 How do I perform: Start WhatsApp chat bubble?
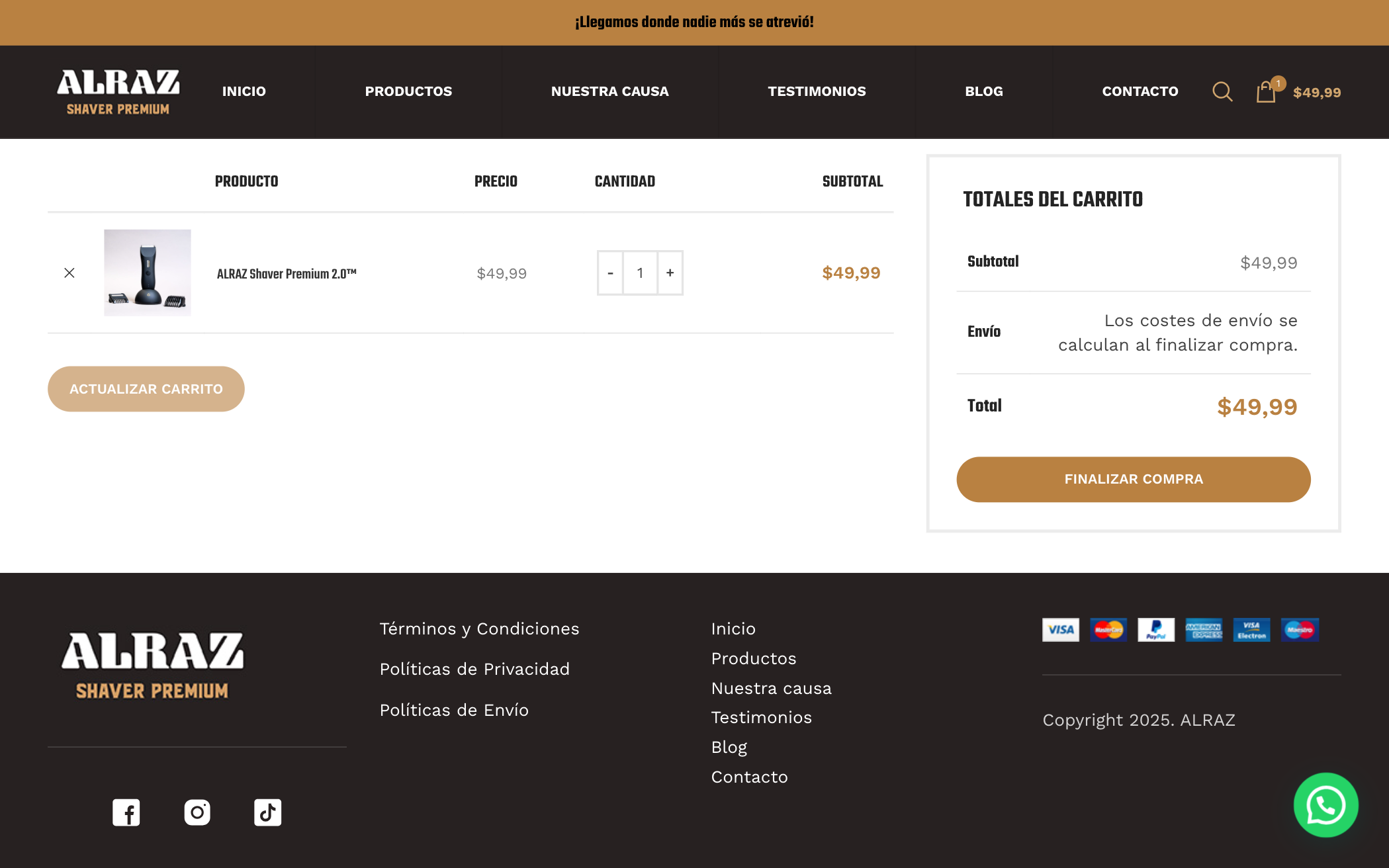pos(1325,805)
